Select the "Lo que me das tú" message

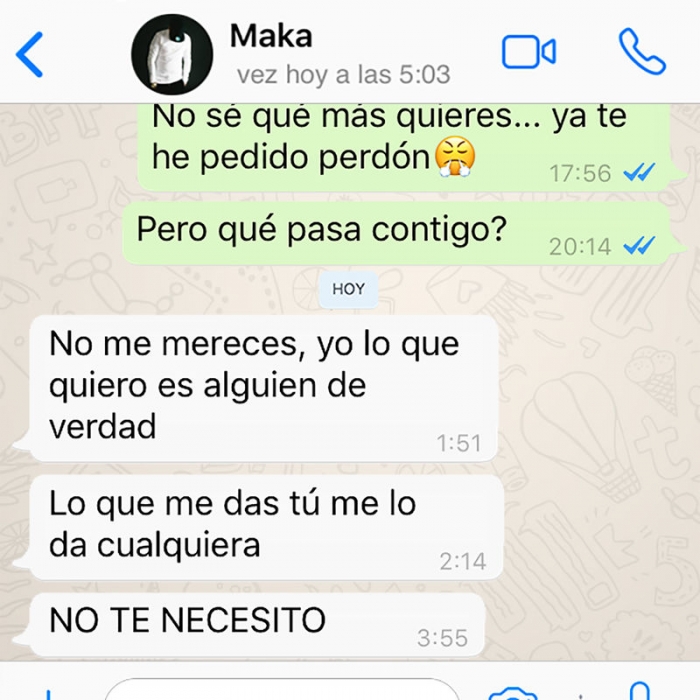(267, 527)
